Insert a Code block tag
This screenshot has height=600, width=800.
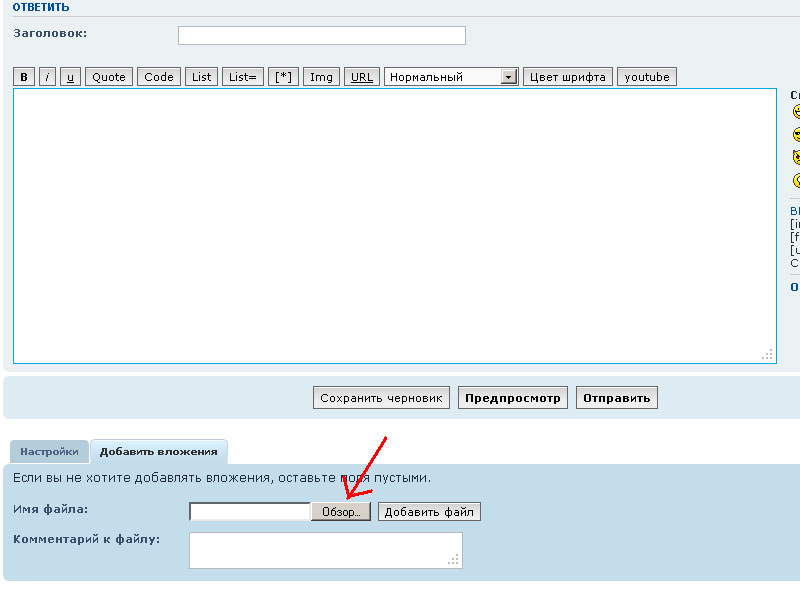(159, 77)
